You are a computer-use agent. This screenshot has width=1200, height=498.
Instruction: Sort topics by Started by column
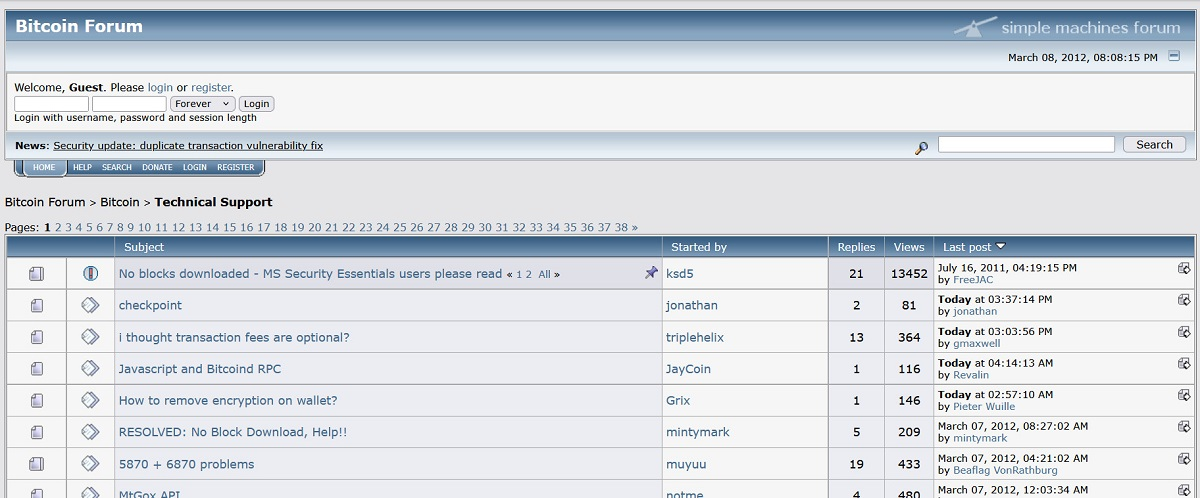click(x=699, y=247)
